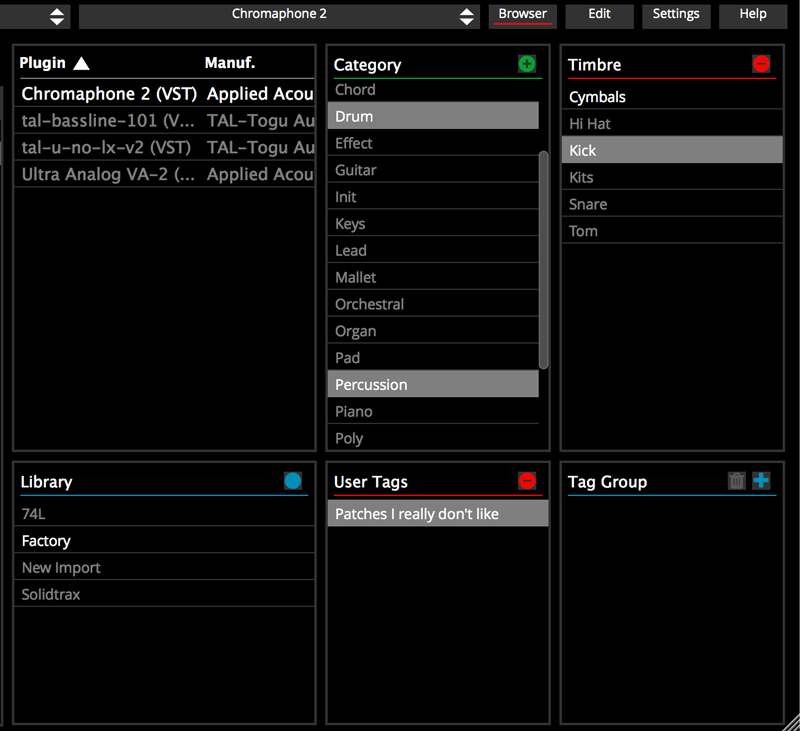Select the Solidtrax library
The image size is (800, 731).
164,594
